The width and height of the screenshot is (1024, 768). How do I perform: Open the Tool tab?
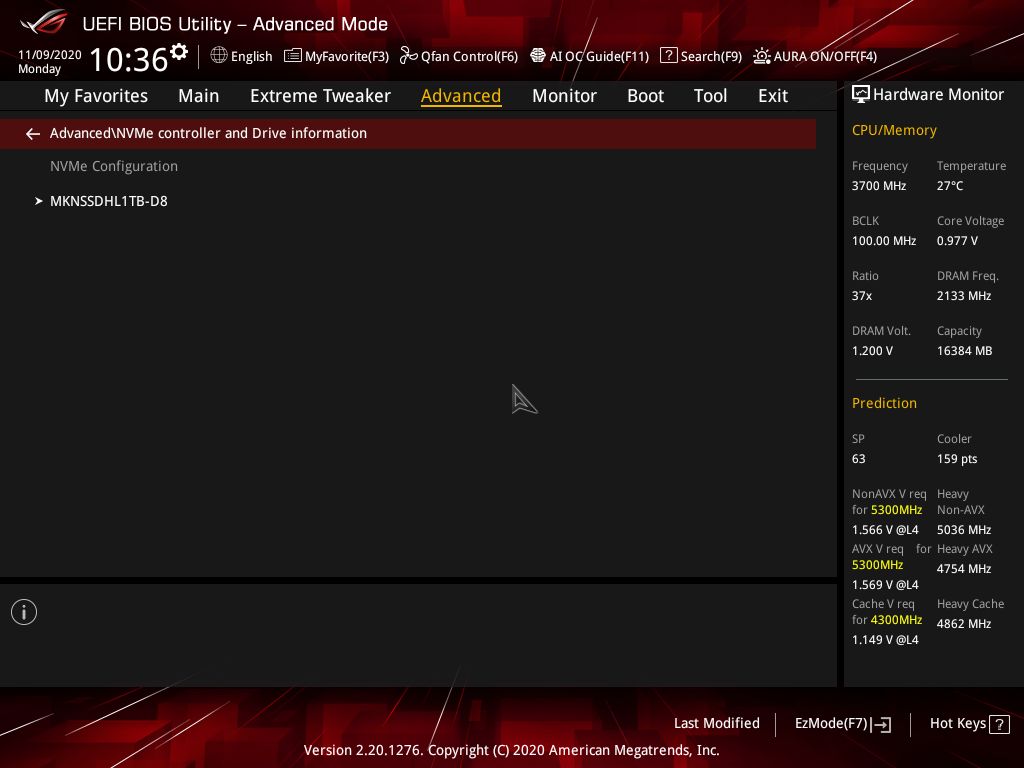coord(710,96)
